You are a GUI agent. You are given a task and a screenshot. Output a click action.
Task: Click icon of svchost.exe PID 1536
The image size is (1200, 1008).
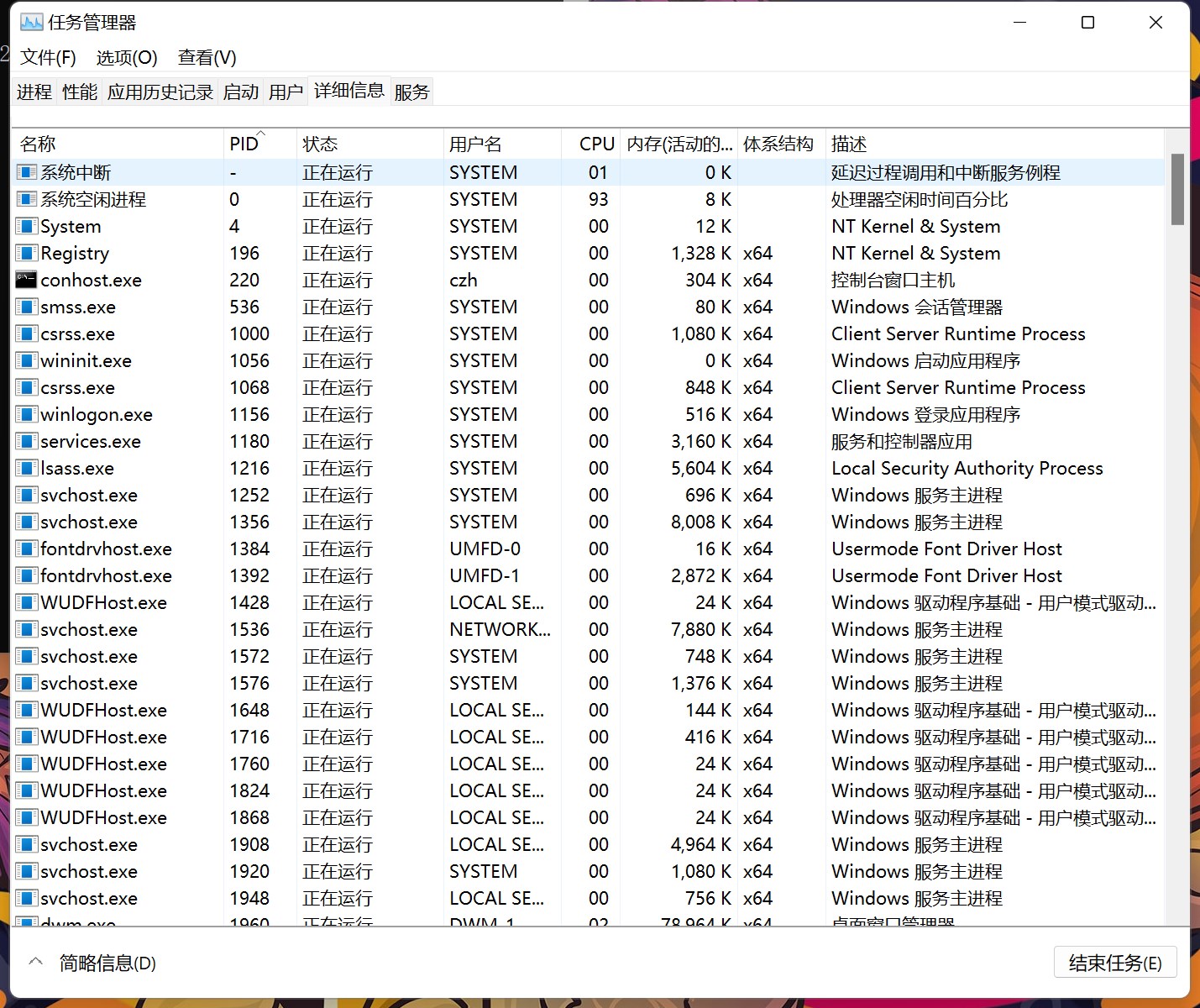(27, 629)
